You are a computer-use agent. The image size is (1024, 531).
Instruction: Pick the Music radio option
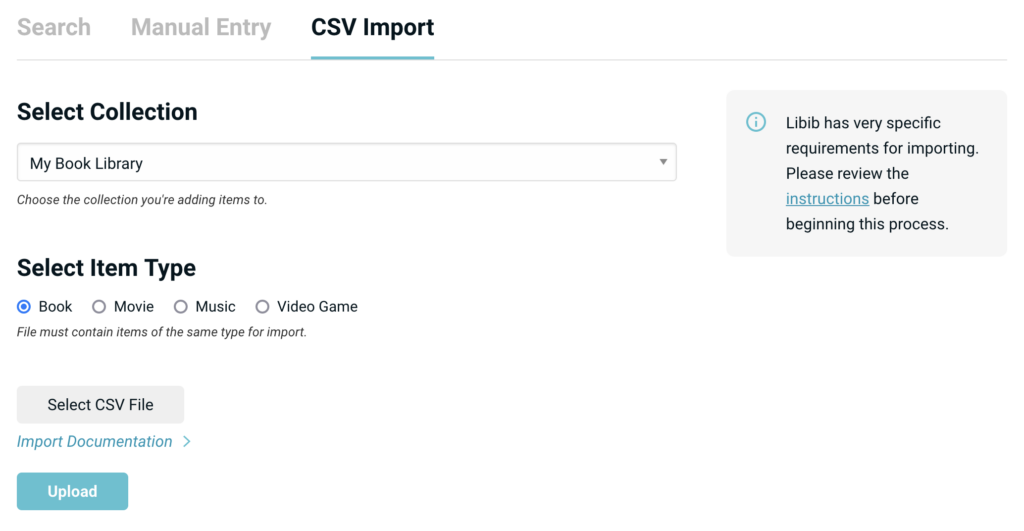coord(181,307)
